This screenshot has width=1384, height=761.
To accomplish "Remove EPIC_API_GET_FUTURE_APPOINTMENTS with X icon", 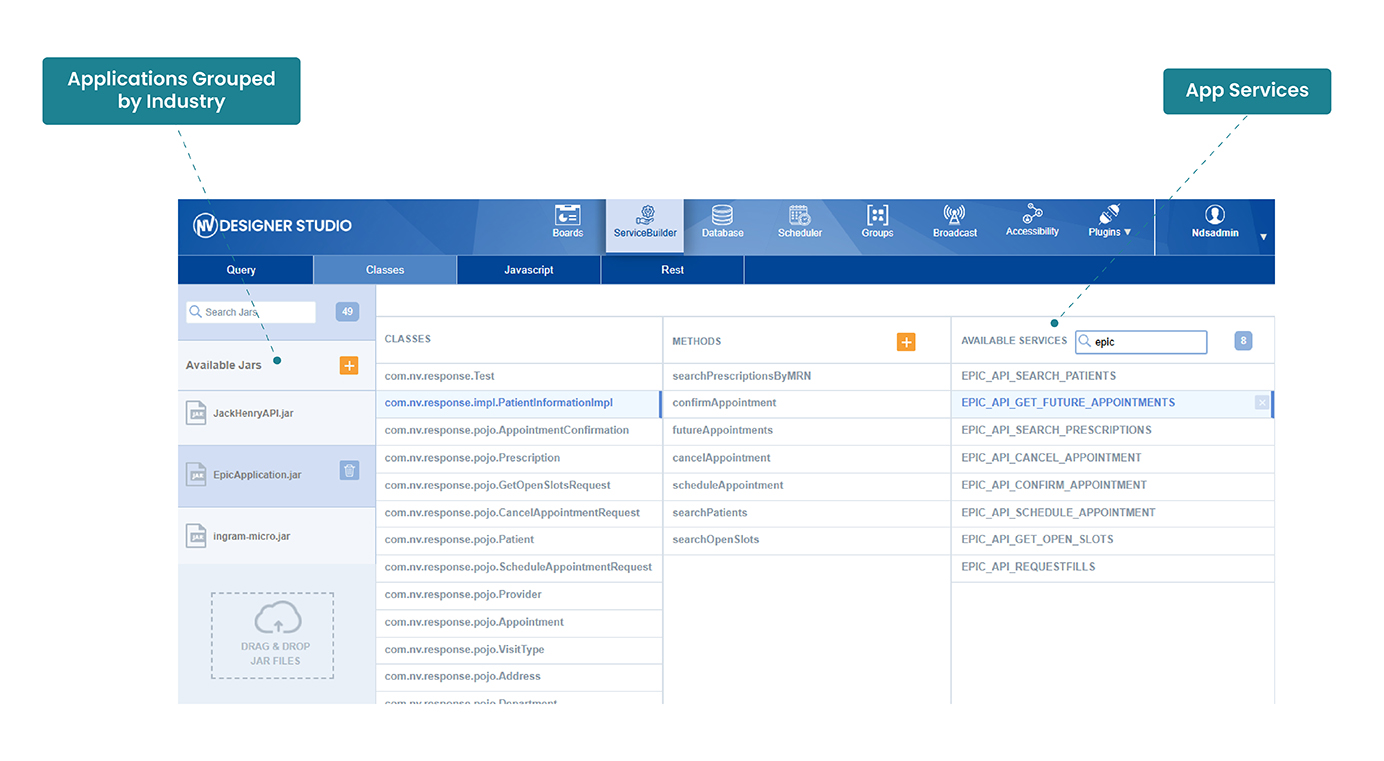I will pyautogui.click(x=1262, y=402).
